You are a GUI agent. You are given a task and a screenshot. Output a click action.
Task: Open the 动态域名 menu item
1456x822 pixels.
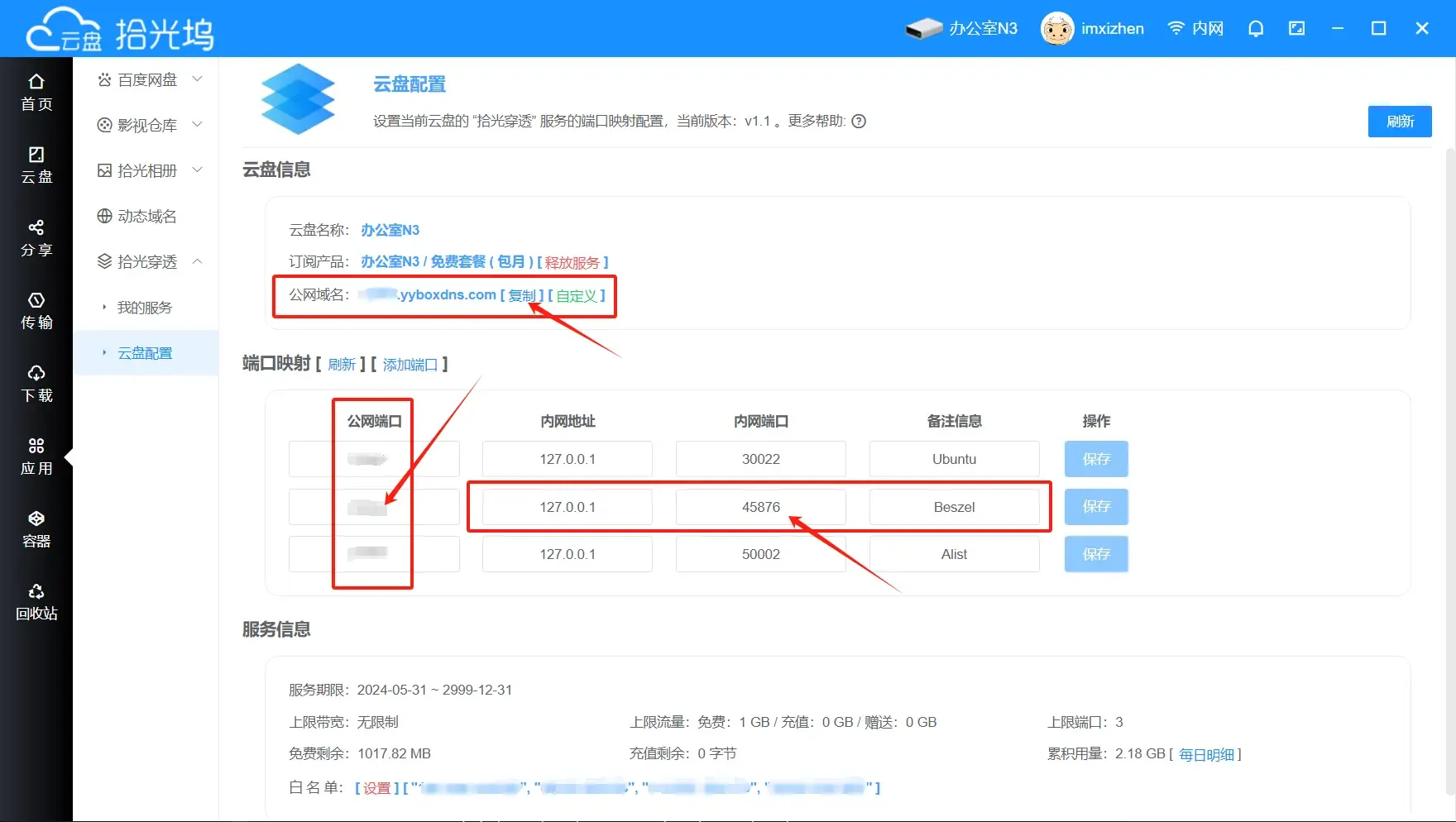(x=146, y=216)
